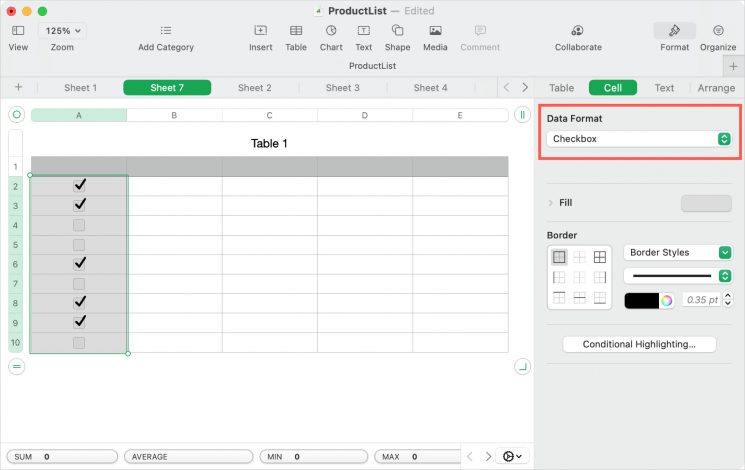Click the SUM status pill

62,457
